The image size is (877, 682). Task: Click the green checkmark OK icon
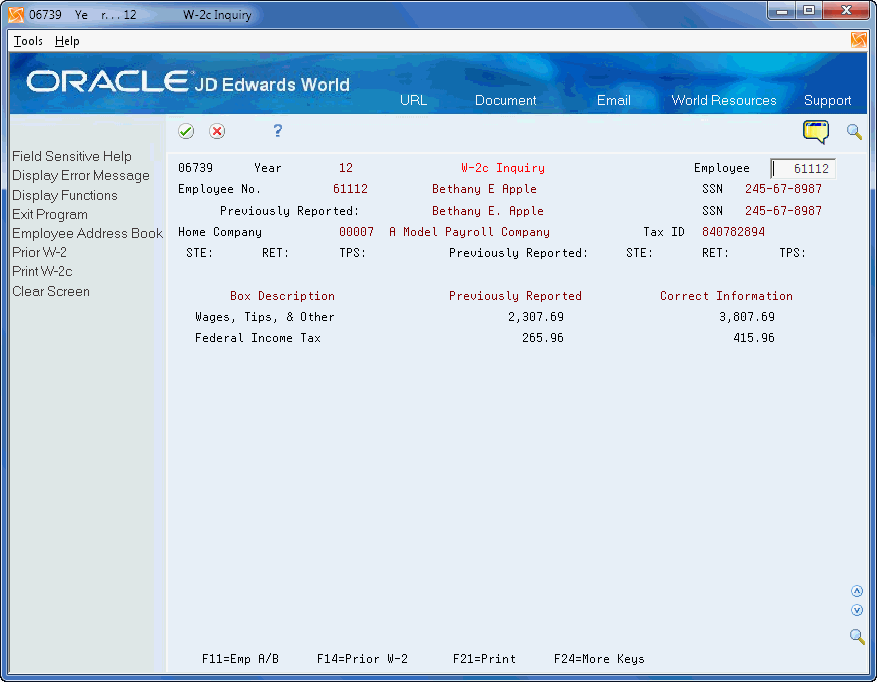(x=186, y=131)
